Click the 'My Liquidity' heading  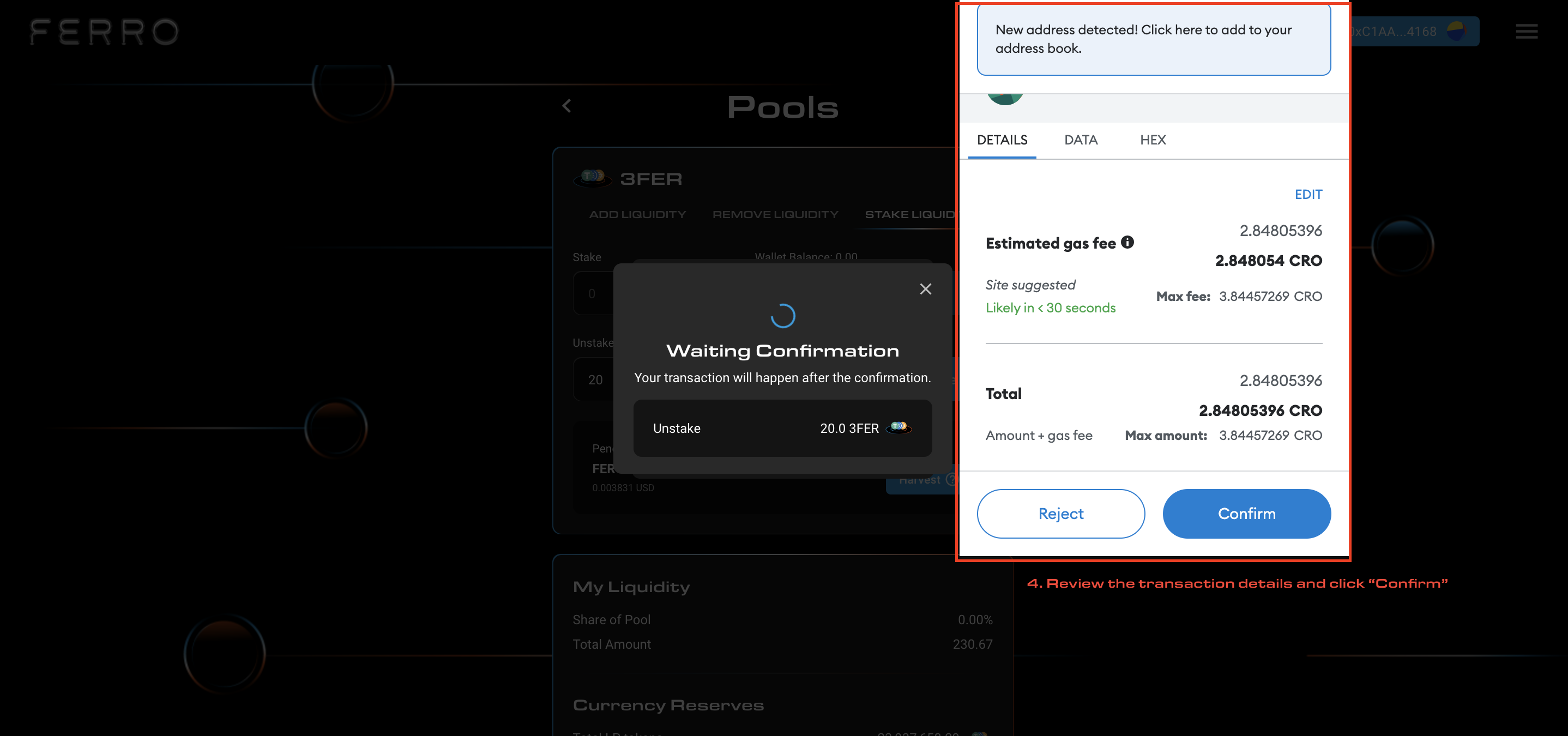(631, 587)
